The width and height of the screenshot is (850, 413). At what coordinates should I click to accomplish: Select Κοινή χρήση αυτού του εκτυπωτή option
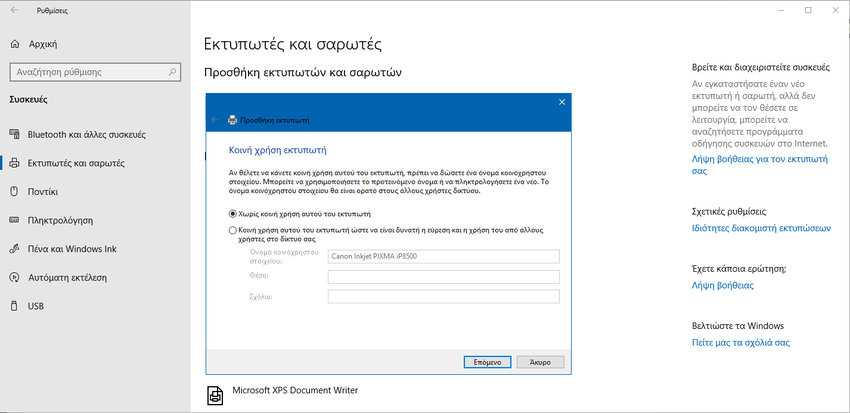388,234
